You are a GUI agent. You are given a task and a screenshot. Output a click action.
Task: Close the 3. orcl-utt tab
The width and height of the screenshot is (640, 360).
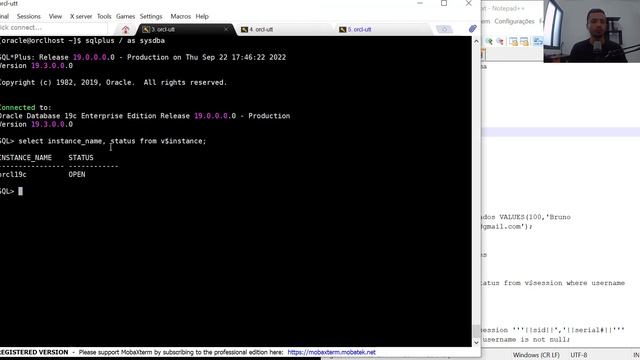[226, 29]
